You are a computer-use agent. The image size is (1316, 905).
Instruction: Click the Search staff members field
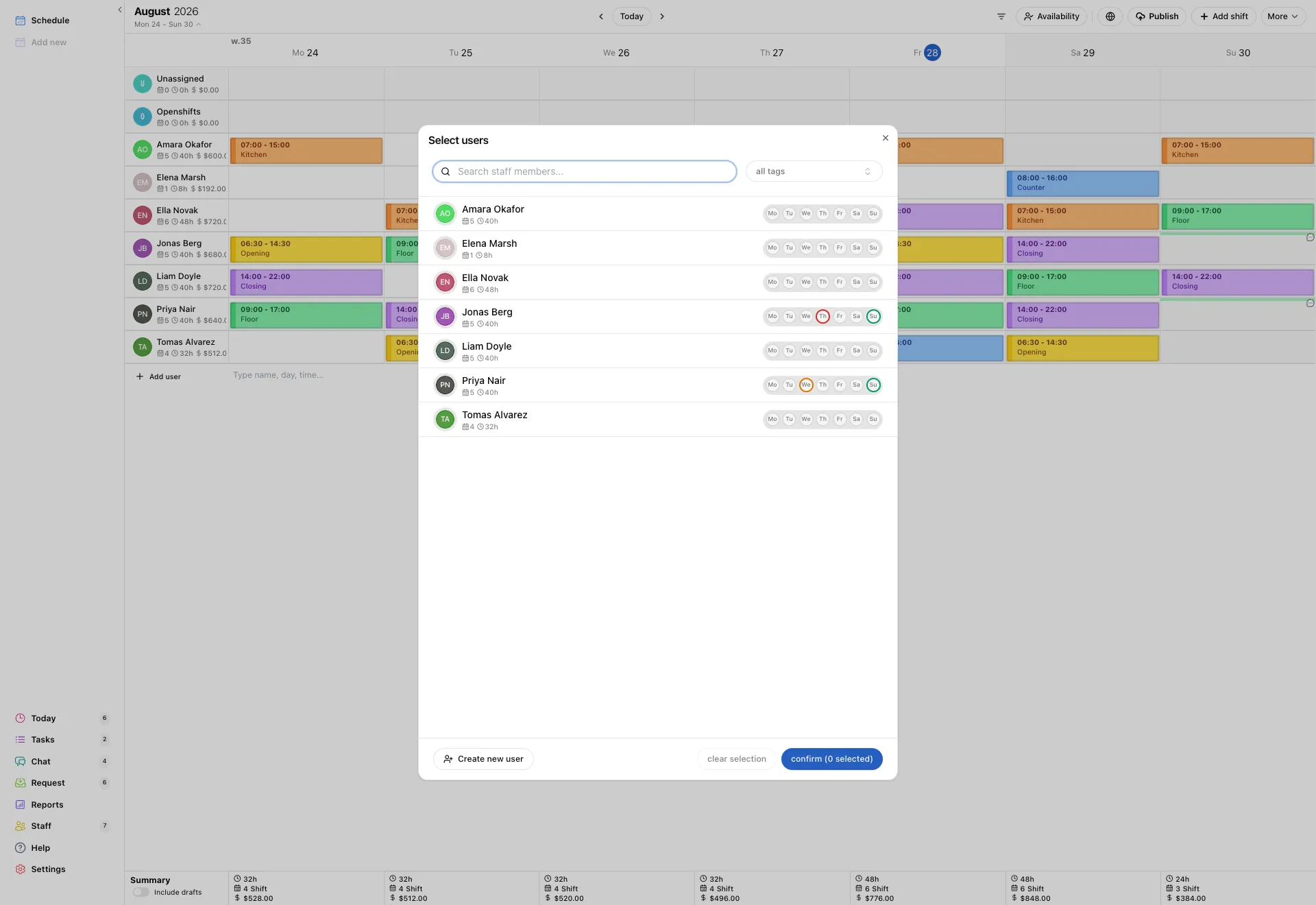[x=584, y=171]
